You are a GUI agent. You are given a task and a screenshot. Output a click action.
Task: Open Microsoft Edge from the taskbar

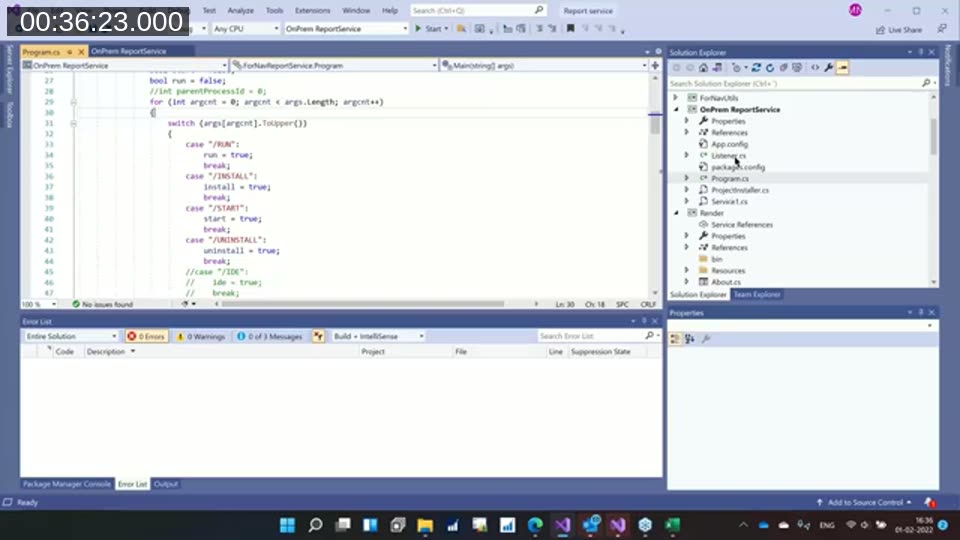535,525
